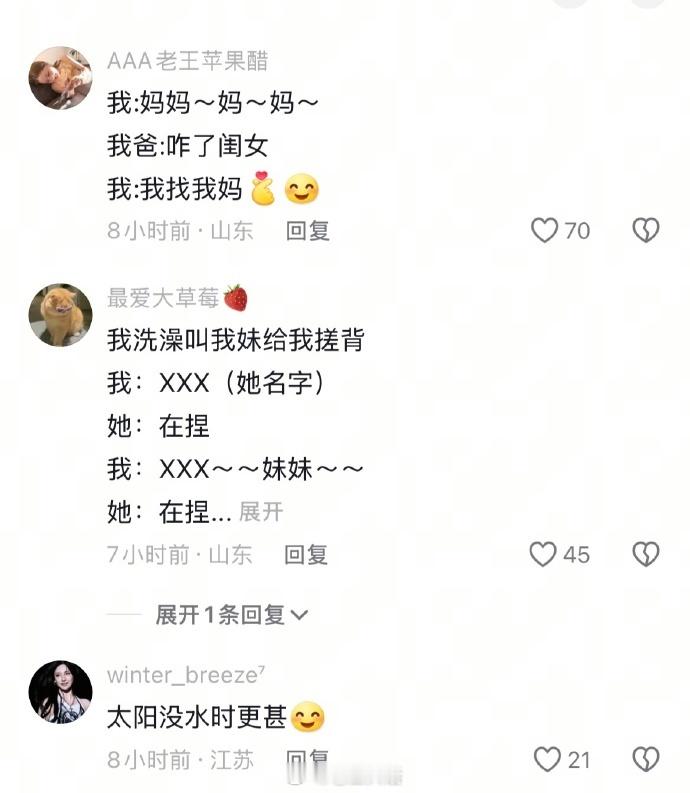Reply to AAA老王苹果醋 via 回复

coord(308,231)
